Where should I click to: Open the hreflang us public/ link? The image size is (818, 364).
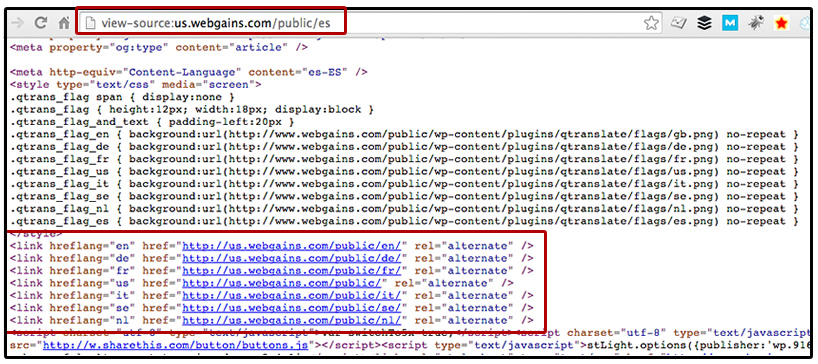282,283
